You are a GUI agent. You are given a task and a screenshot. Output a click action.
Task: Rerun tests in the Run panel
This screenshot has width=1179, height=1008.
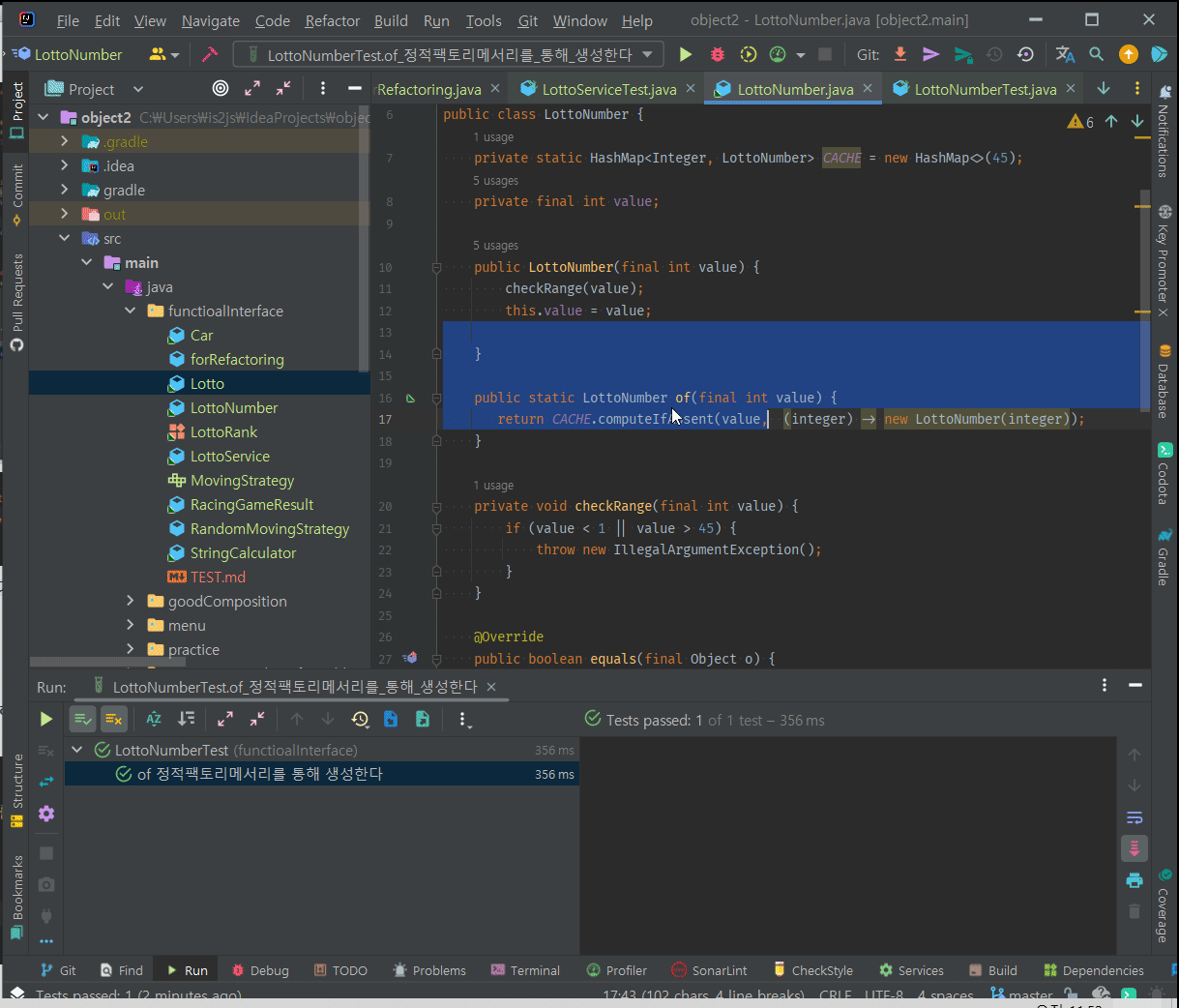pyautogui.click(x=45, y=719)
